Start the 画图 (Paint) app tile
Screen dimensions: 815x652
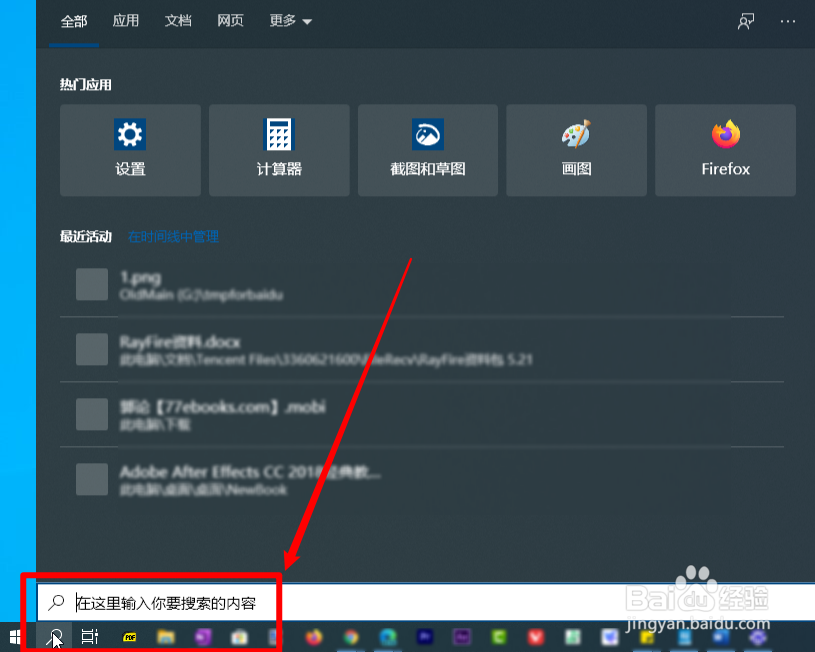click(x=576, y=150)
